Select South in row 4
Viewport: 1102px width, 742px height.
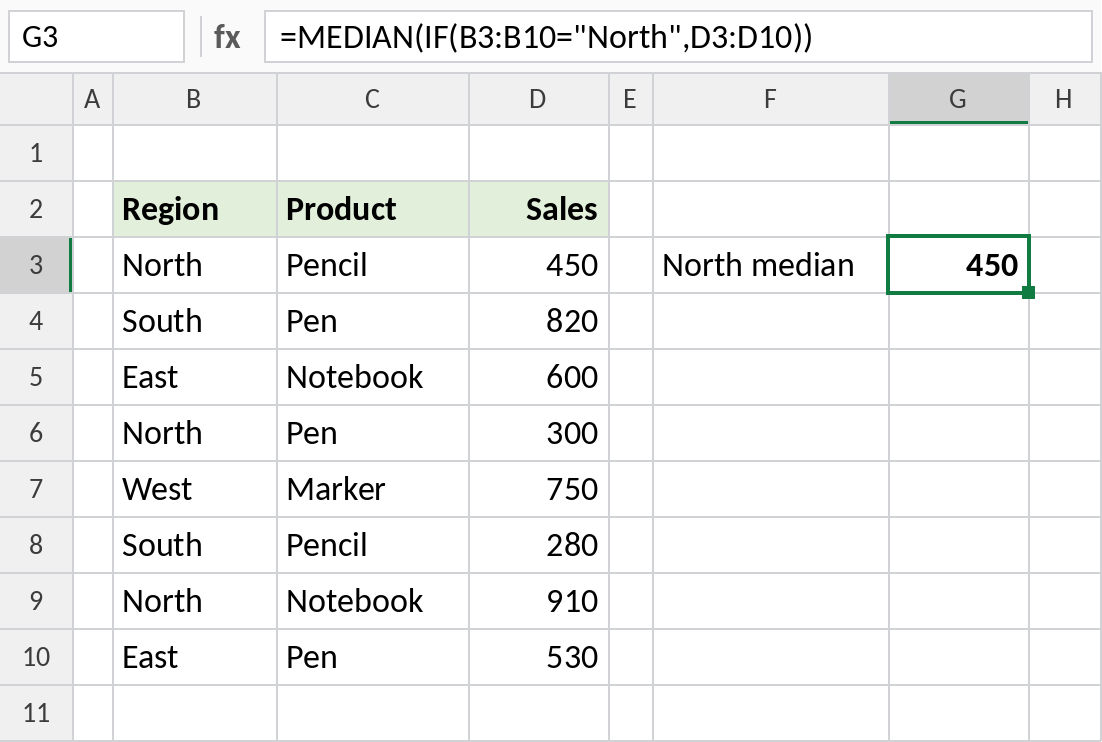(x=195, y=321)
